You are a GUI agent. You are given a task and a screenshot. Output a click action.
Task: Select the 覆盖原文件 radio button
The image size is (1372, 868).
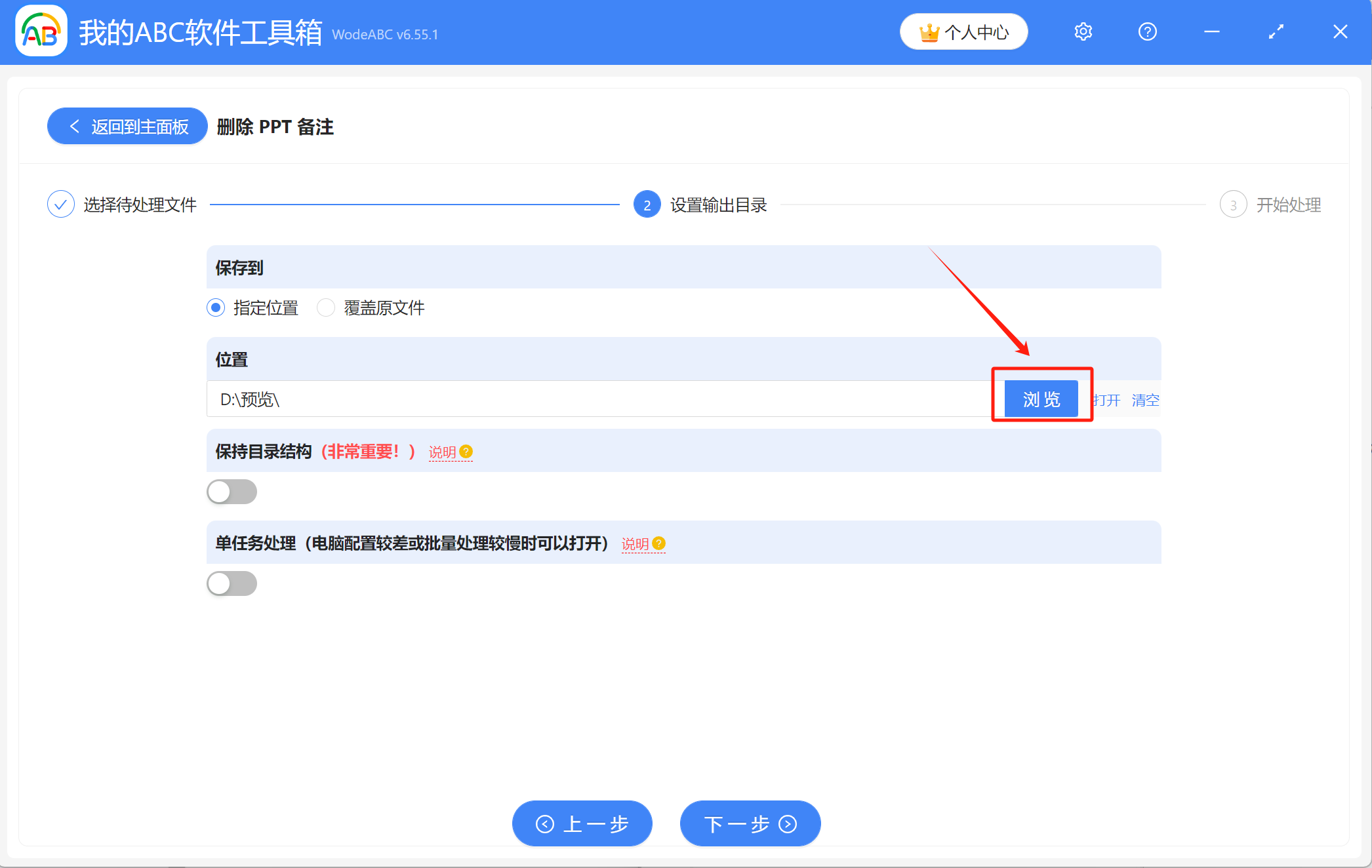326,307
